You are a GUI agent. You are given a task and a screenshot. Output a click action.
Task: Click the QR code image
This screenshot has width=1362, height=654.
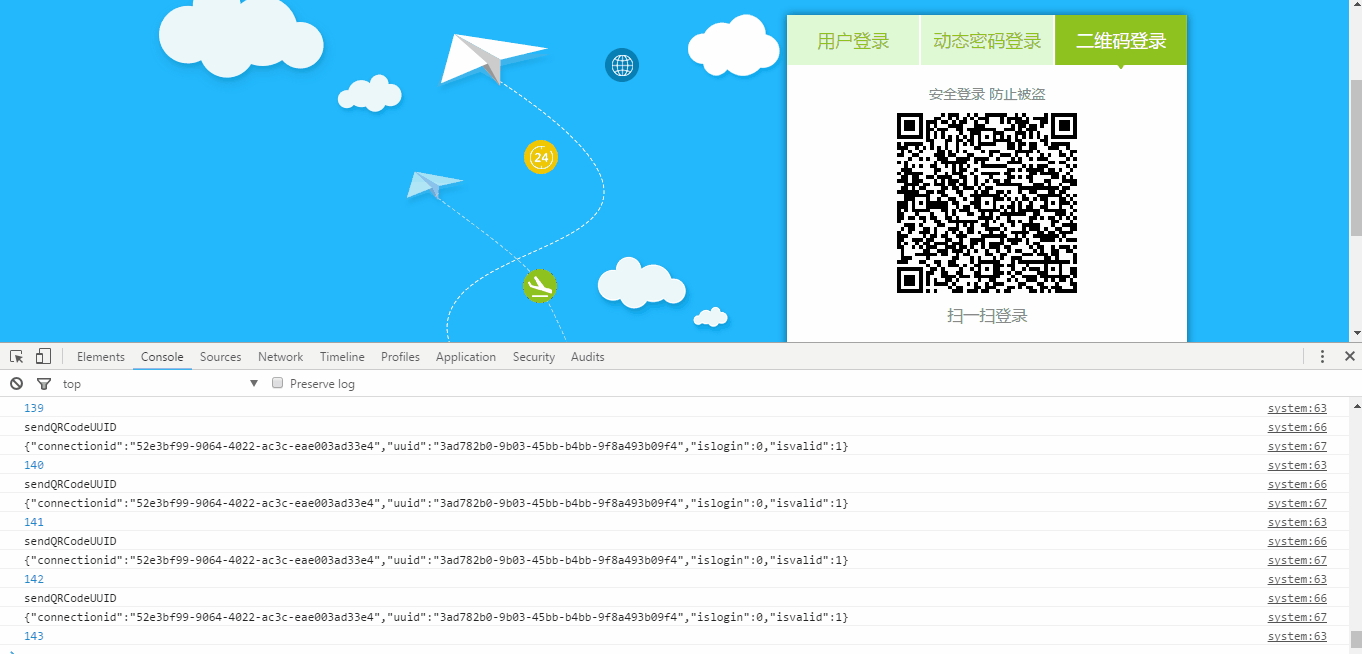pyautogui.click(x=986, y=203)
